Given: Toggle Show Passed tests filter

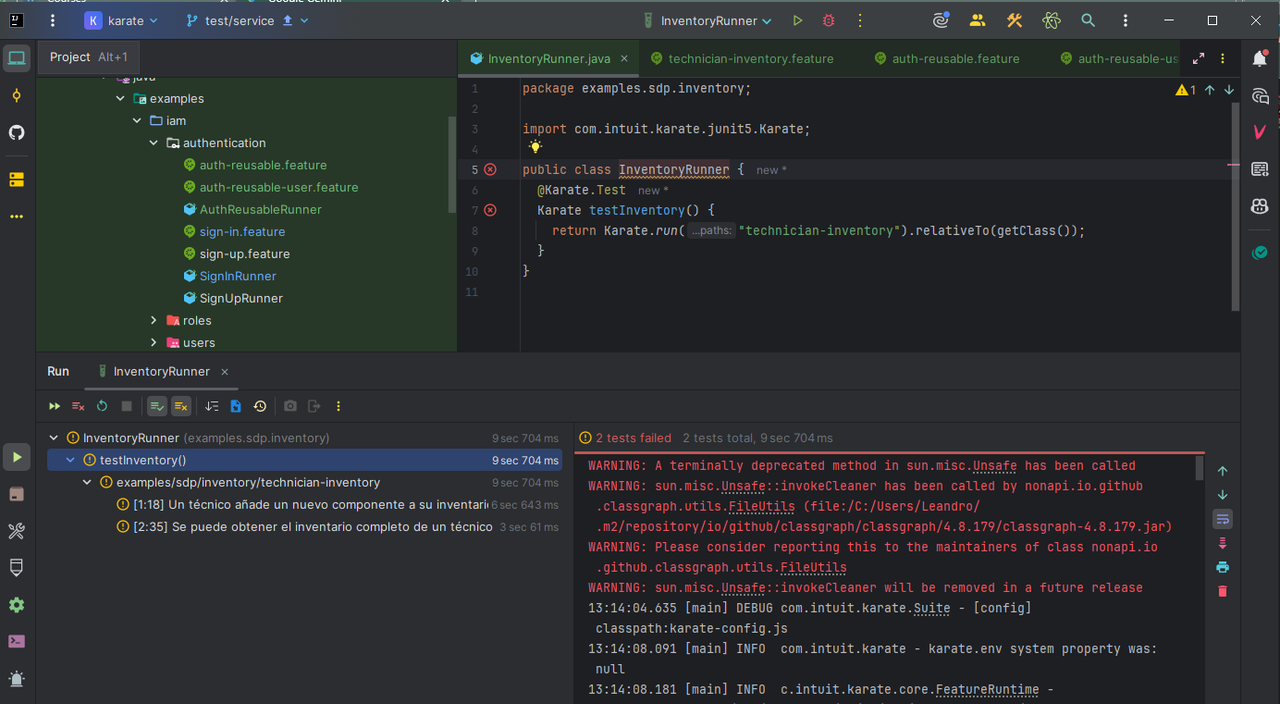Looking at the screenshot, I should pyautogui.click(x=157, y=406).
